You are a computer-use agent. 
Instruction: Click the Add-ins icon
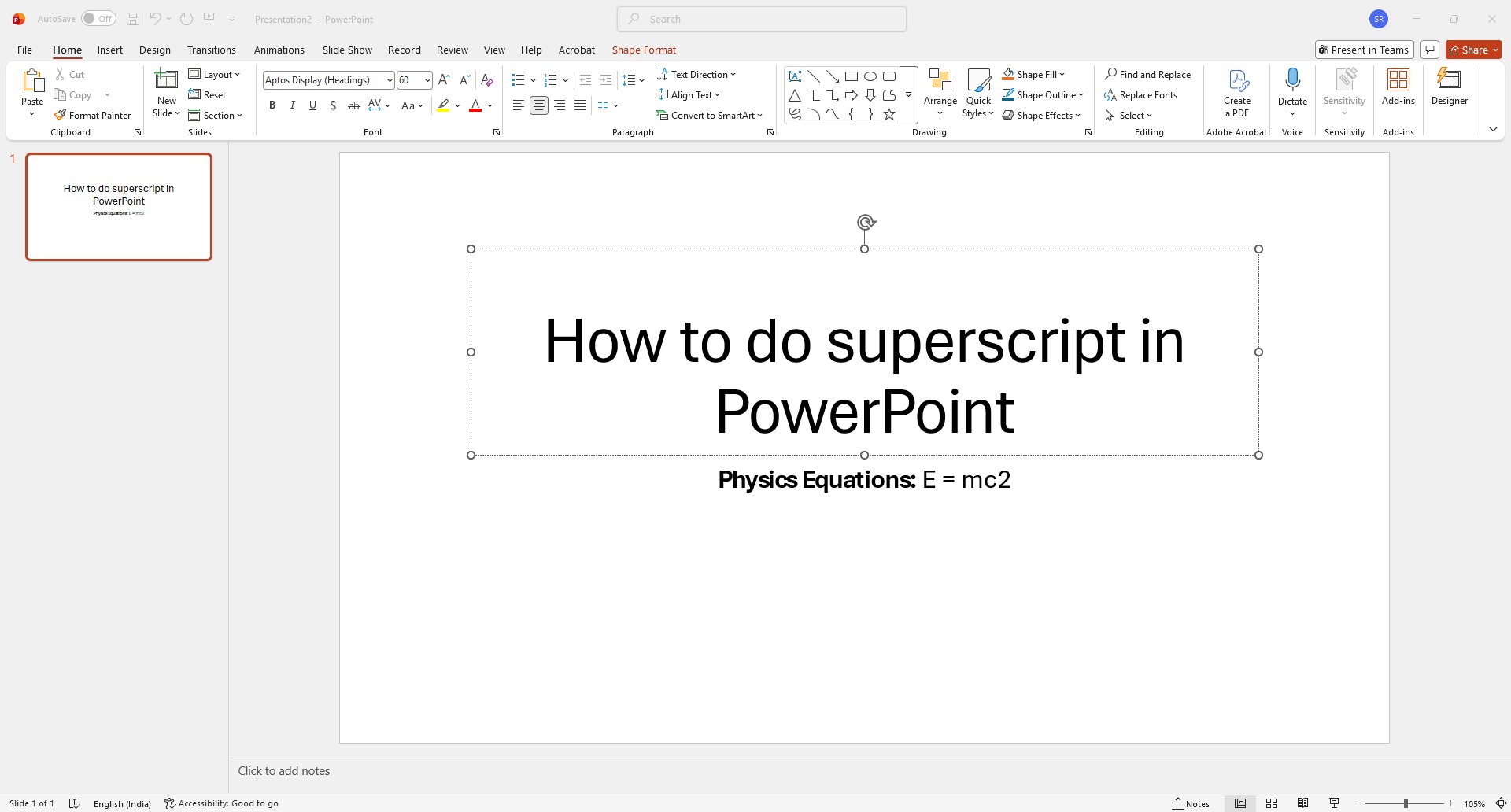[x=1398, y=79]
